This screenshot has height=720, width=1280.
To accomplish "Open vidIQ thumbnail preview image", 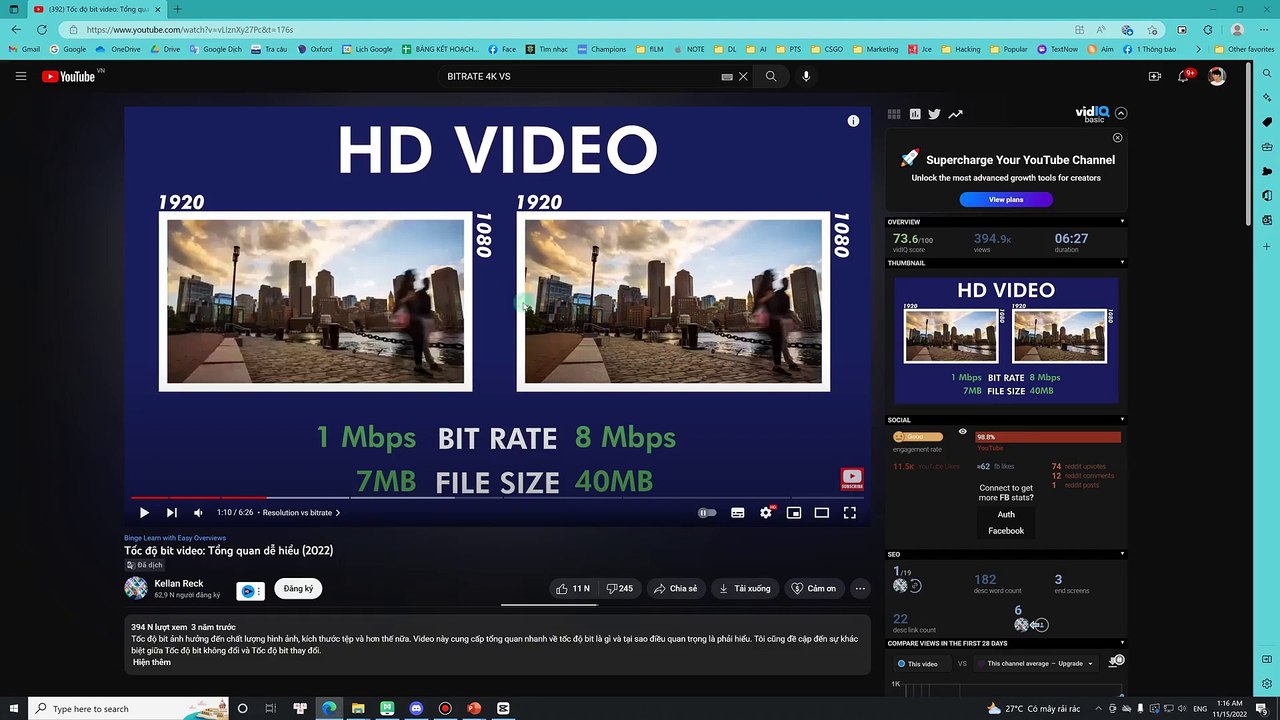I will coord(1006,340).
